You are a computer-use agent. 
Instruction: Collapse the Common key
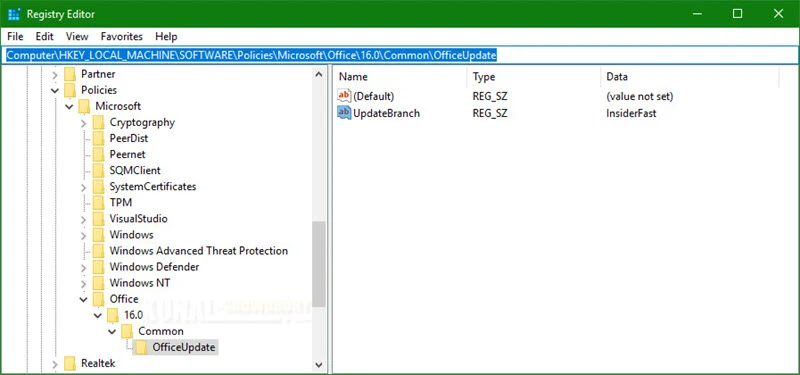[x=112, y=332]
